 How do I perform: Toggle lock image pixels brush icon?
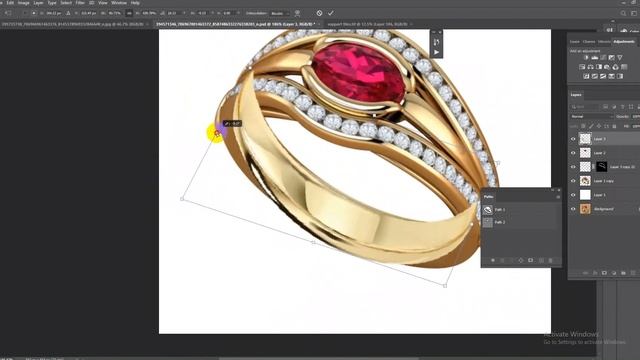[x=591, y=127]
